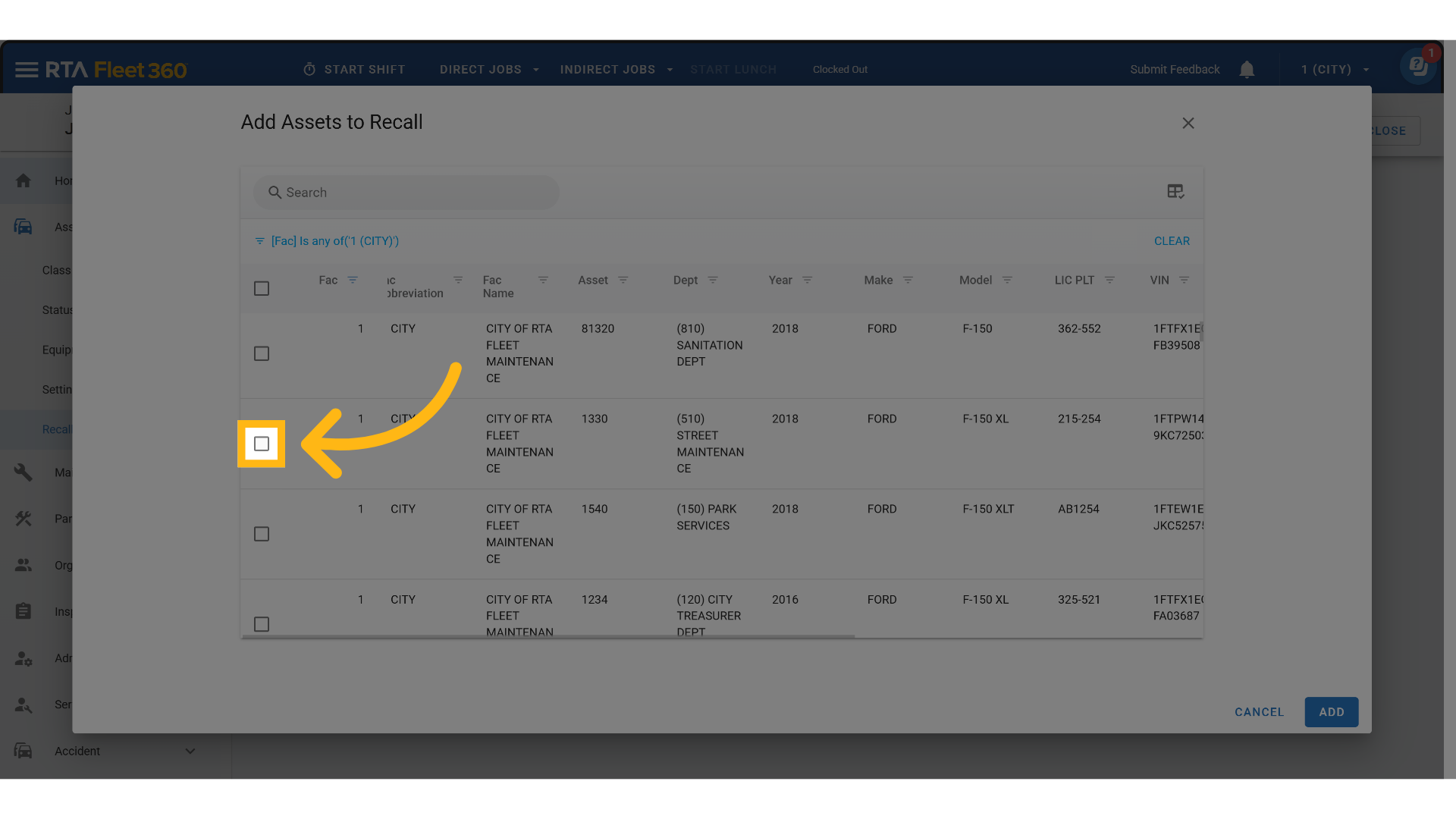The height and width of the screenshot is (819, 1456).
Task: Click the Asset column filter icon
Action: [x=623, y=281]
